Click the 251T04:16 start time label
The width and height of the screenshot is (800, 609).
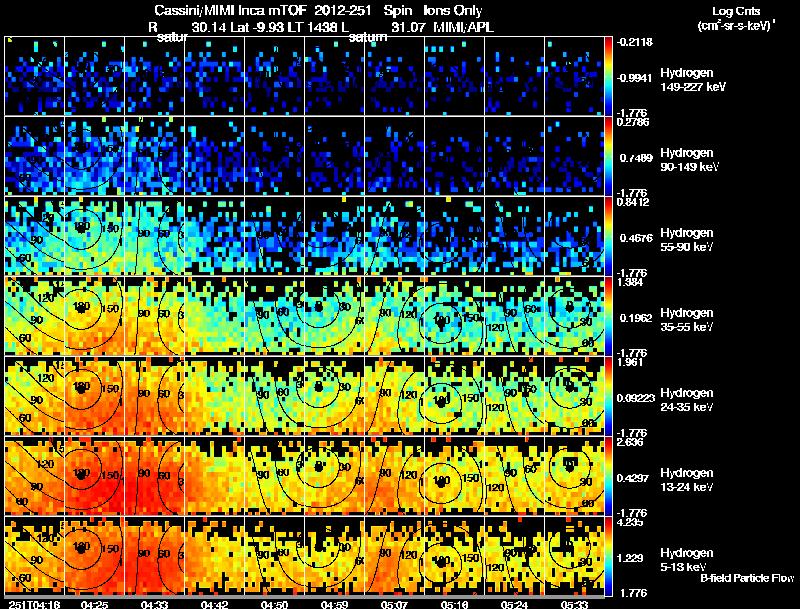point(35,604)
